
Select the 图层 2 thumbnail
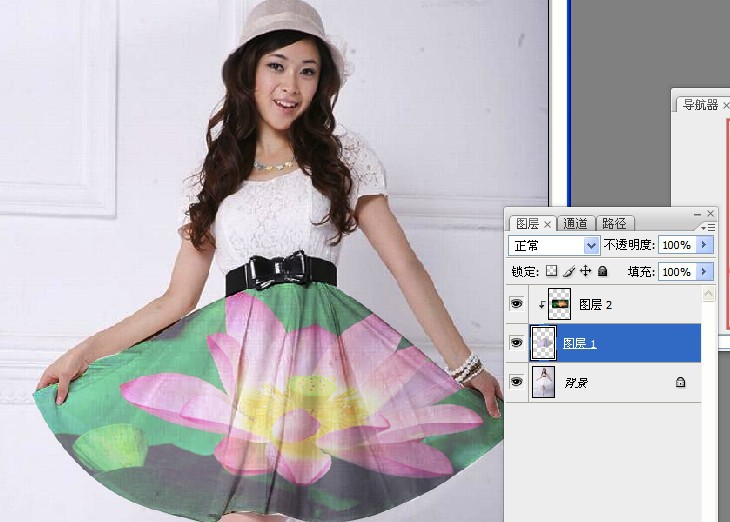pyautogui.click(x=560, y=304)
